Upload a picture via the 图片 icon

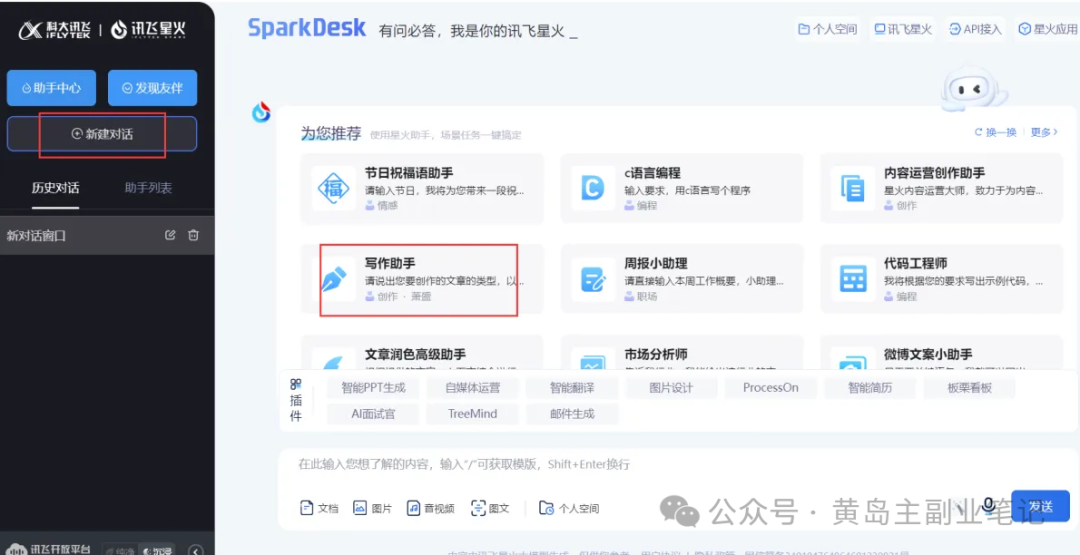tap(373, 508)
